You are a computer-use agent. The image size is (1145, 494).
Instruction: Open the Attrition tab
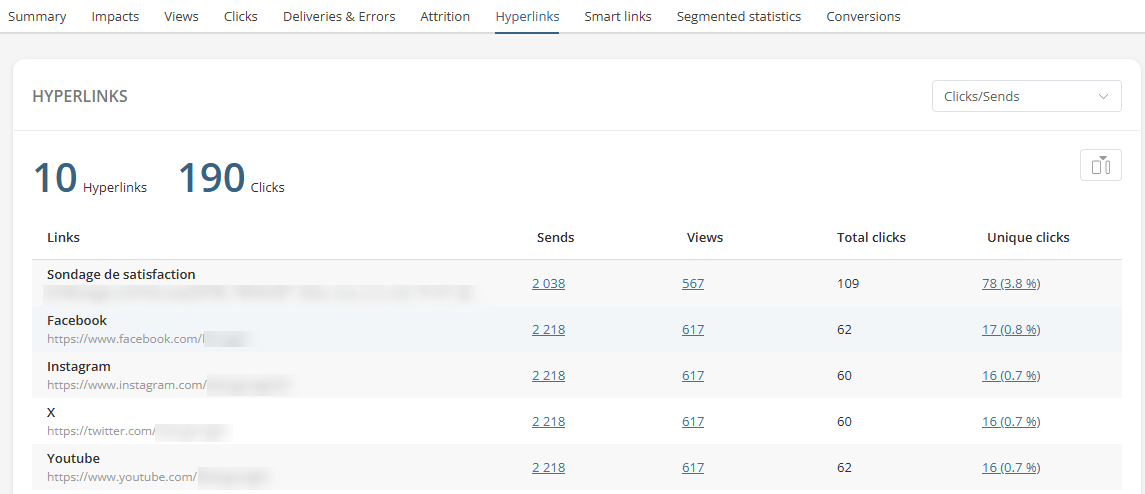(445, 16)
